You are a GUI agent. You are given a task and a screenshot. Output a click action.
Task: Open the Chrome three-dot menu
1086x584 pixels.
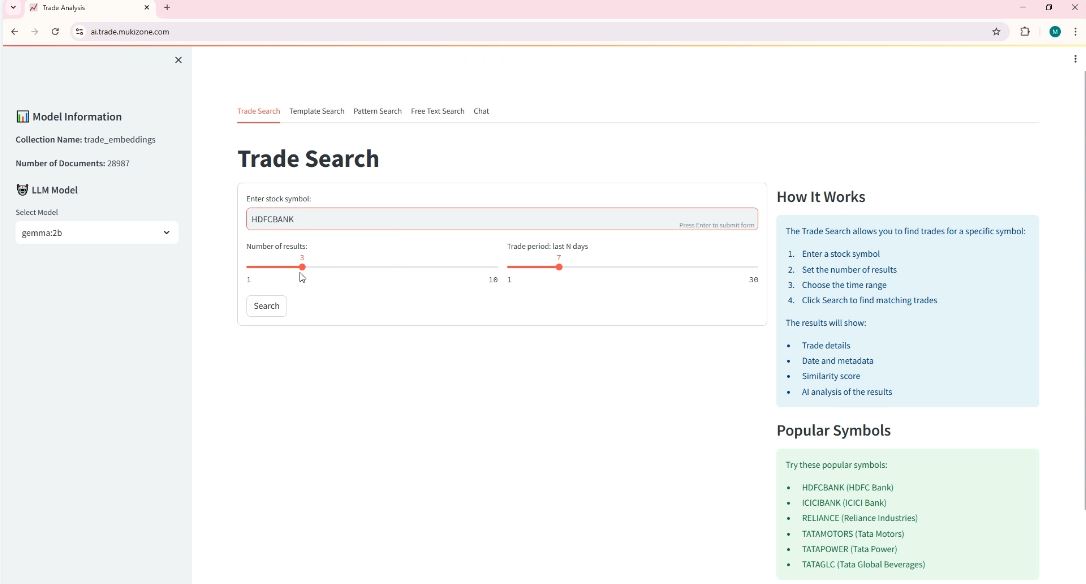click(1075, 32)
